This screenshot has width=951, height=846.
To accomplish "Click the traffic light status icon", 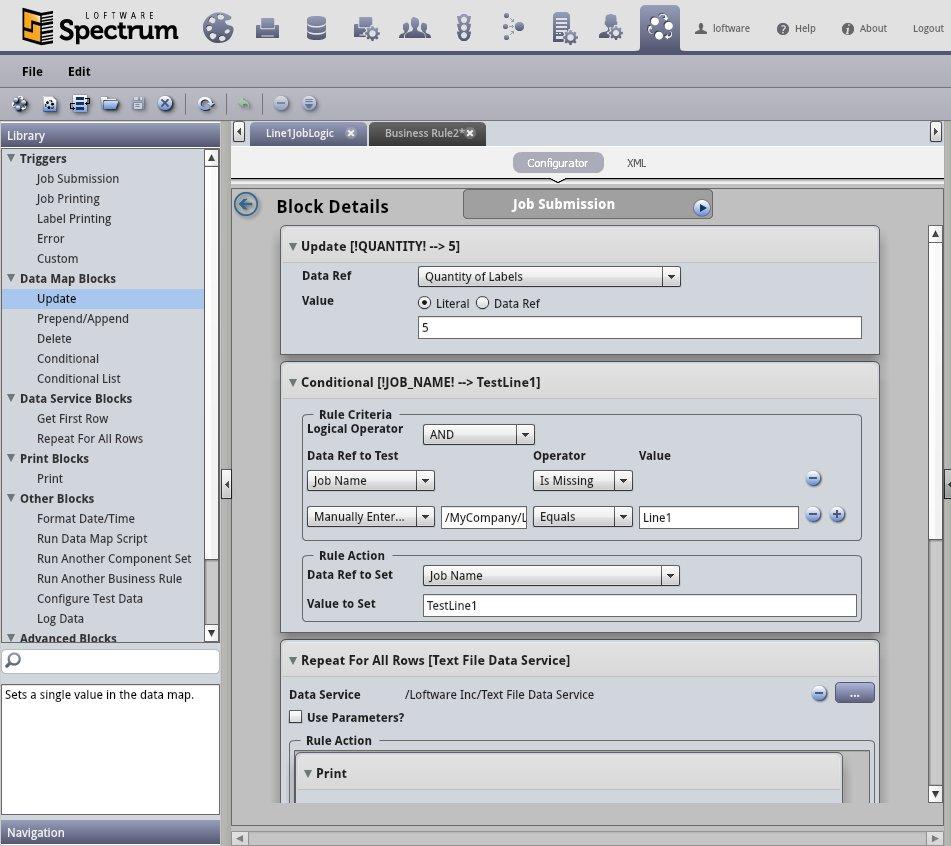I will coord(464,28).
